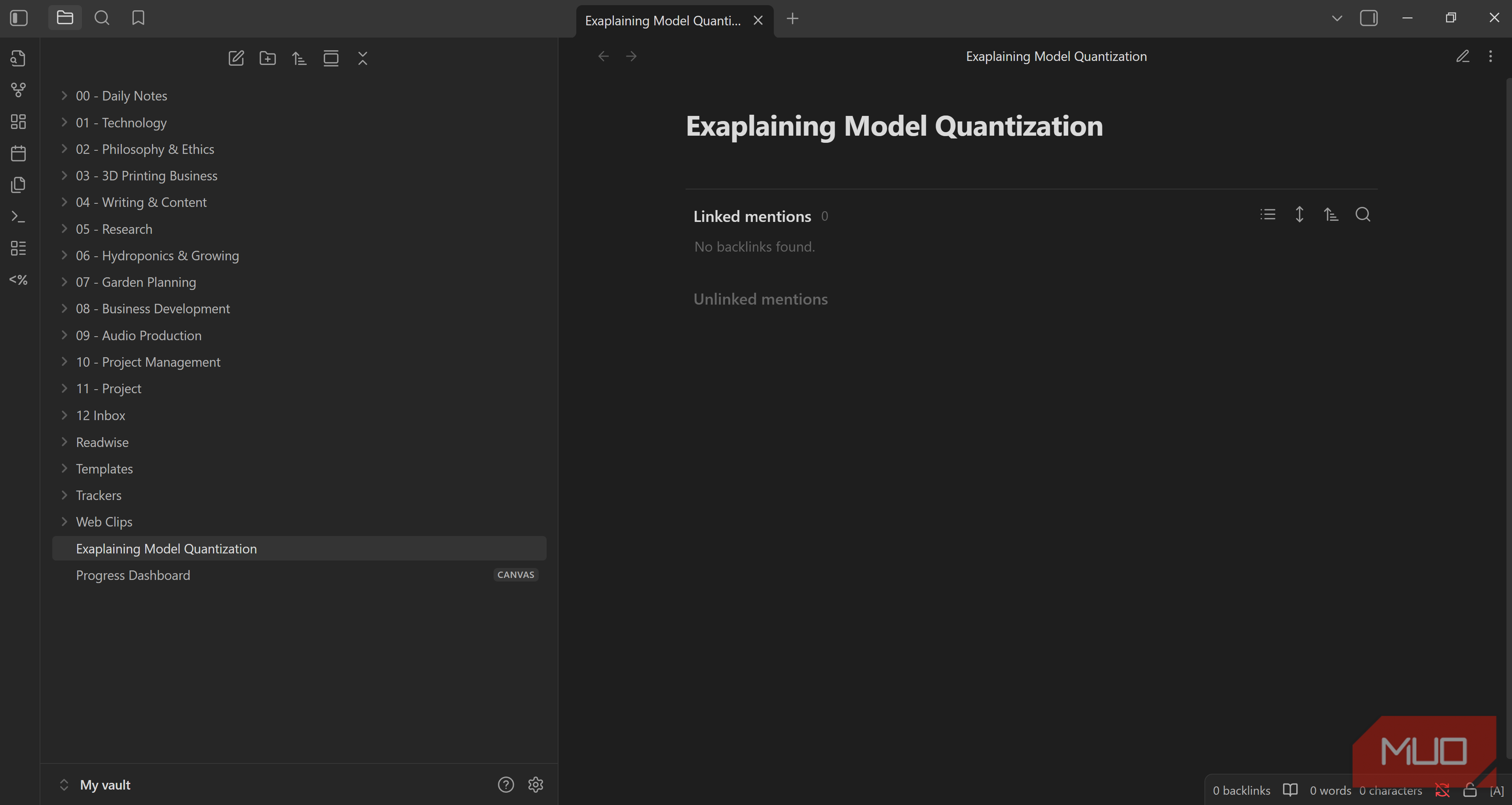Close the Exaplaining Model Quanti... tab
The image size is (1512, 805).
point(758,21)
